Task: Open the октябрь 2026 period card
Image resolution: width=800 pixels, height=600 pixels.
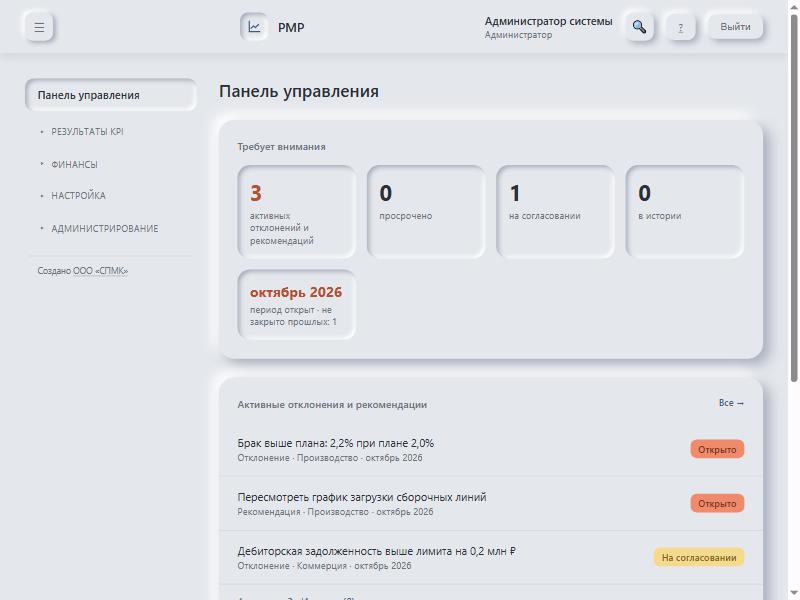Action: (297, 305)
